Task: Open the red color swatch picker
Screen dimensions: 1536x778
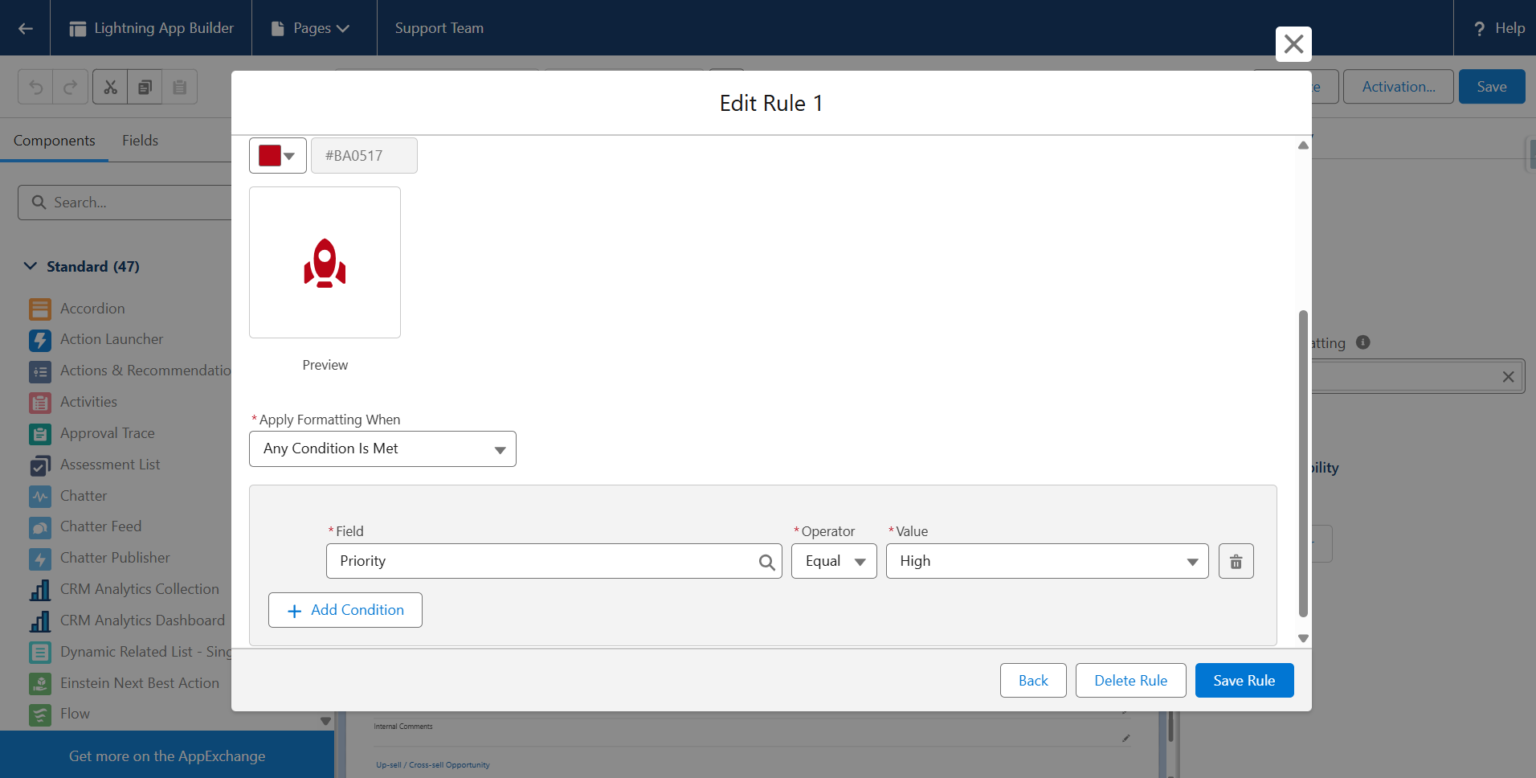Action: coord(277,155)
